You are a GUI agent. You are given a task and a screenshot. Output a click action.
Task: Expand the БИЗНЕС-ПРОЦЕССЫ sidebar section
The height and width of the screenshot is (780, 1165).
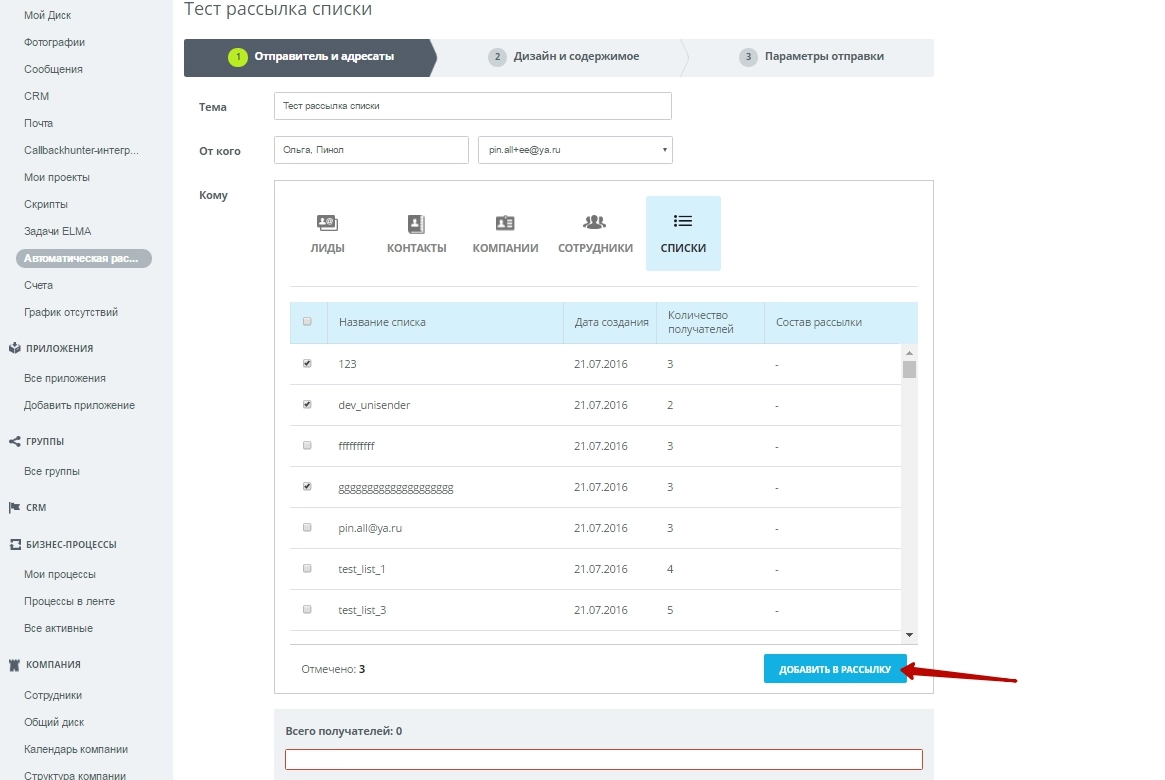tap(70, 545)
